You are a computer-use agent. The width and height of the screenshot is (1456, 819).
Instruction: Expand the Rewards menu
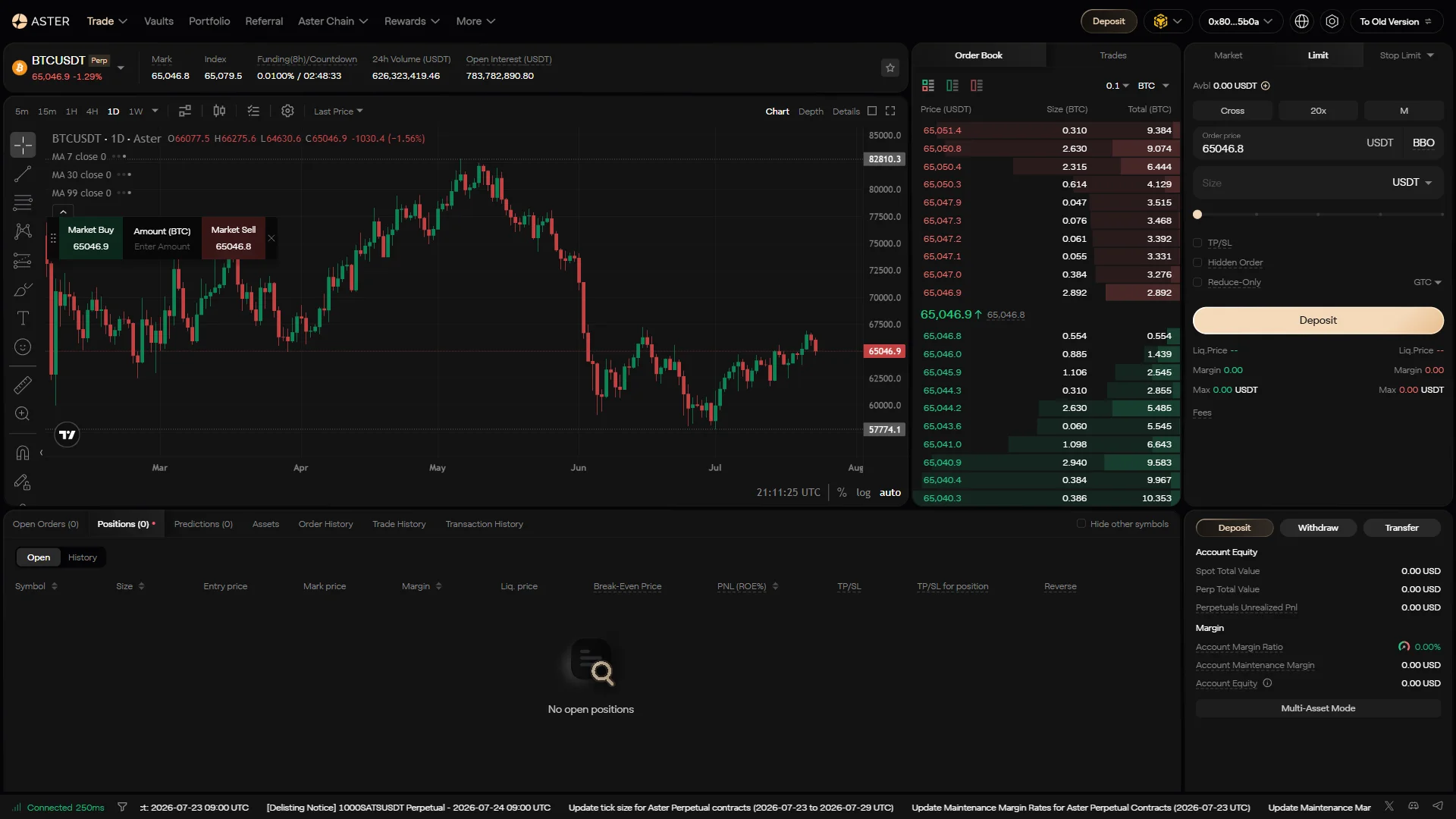coord(412,21)
